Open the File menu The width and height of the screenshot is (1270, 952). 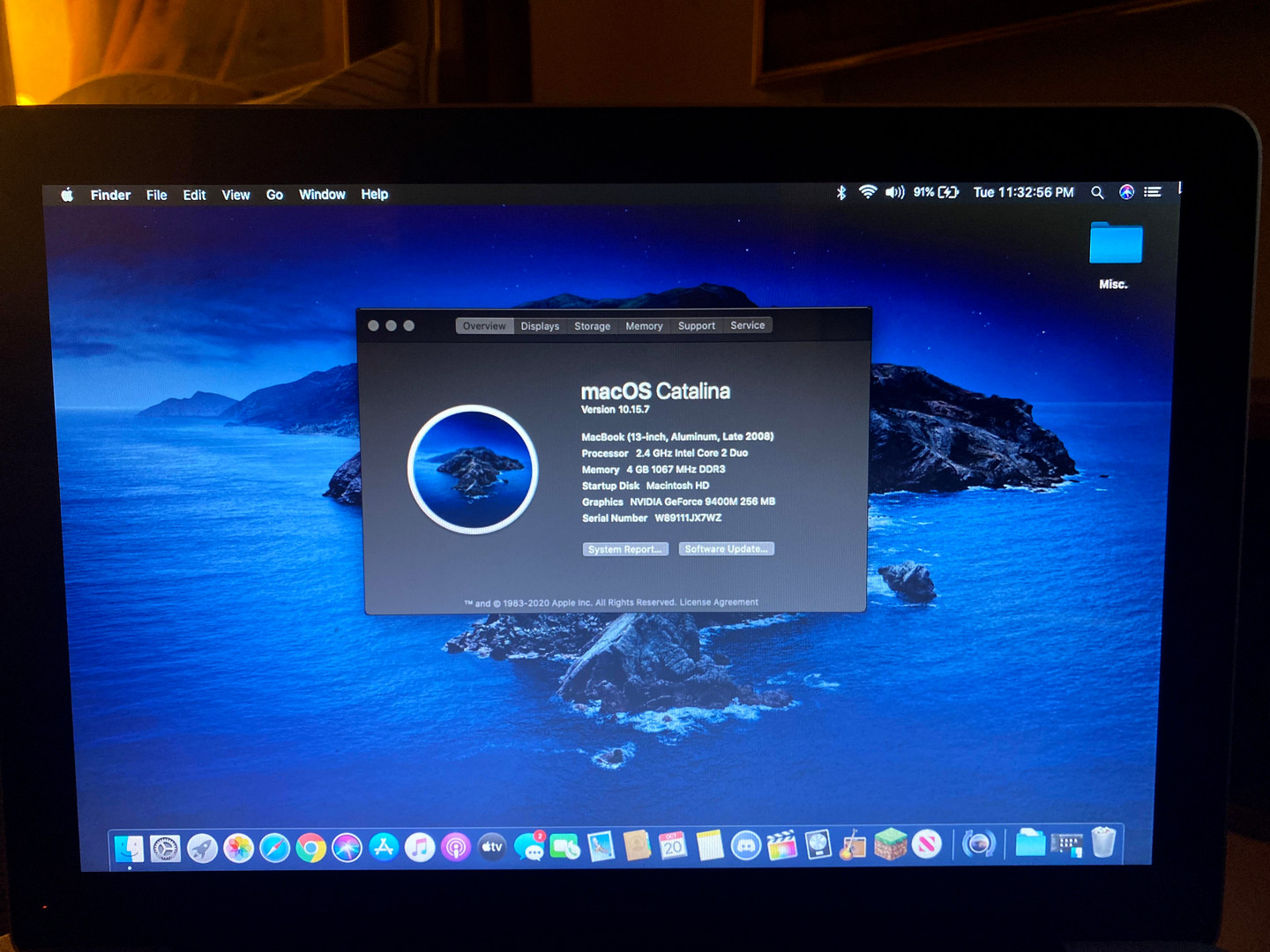click(157, 195)
